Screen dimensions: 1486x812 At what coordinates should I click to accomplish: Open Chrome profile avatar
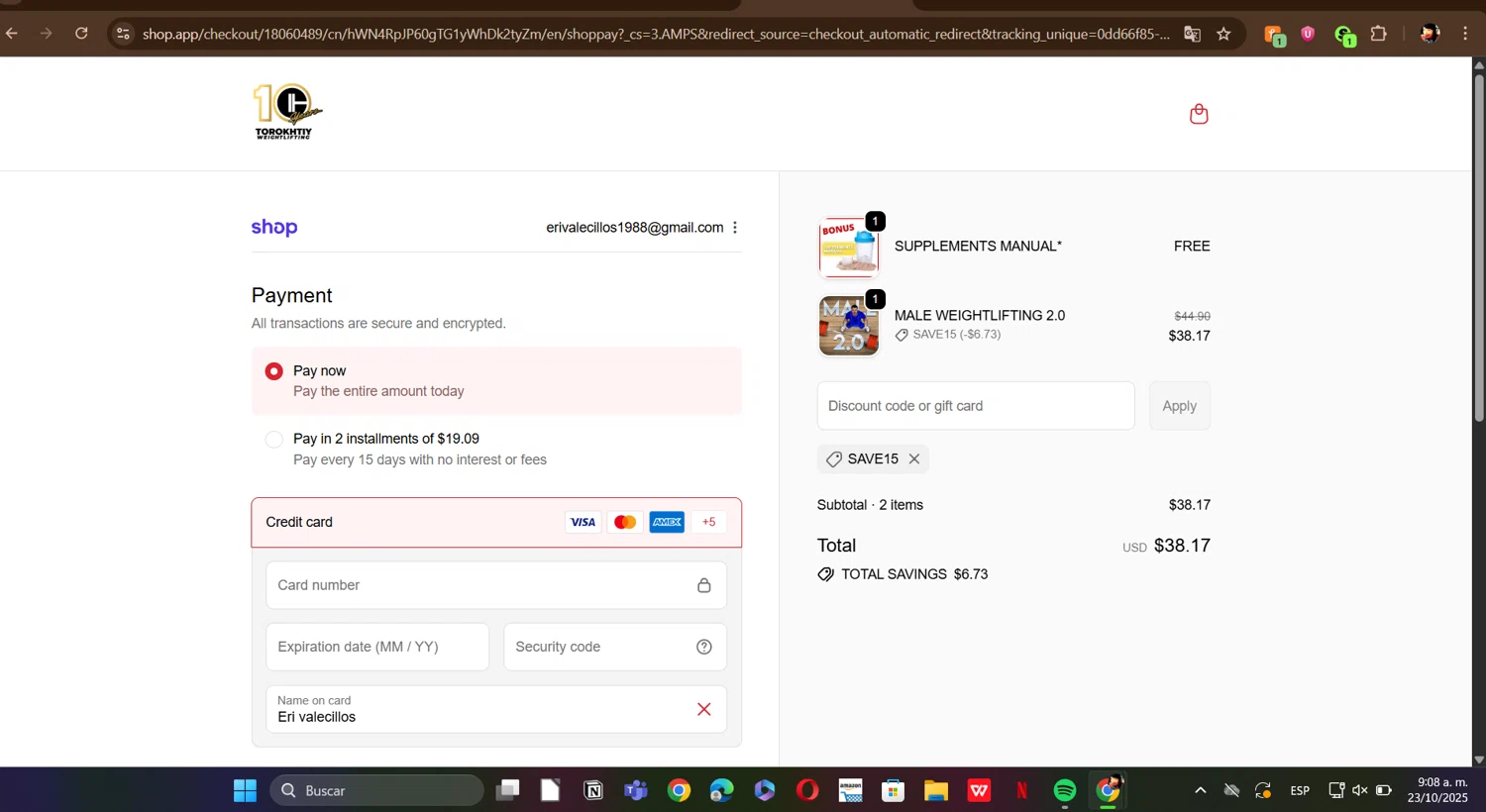tap(1430, 34)
